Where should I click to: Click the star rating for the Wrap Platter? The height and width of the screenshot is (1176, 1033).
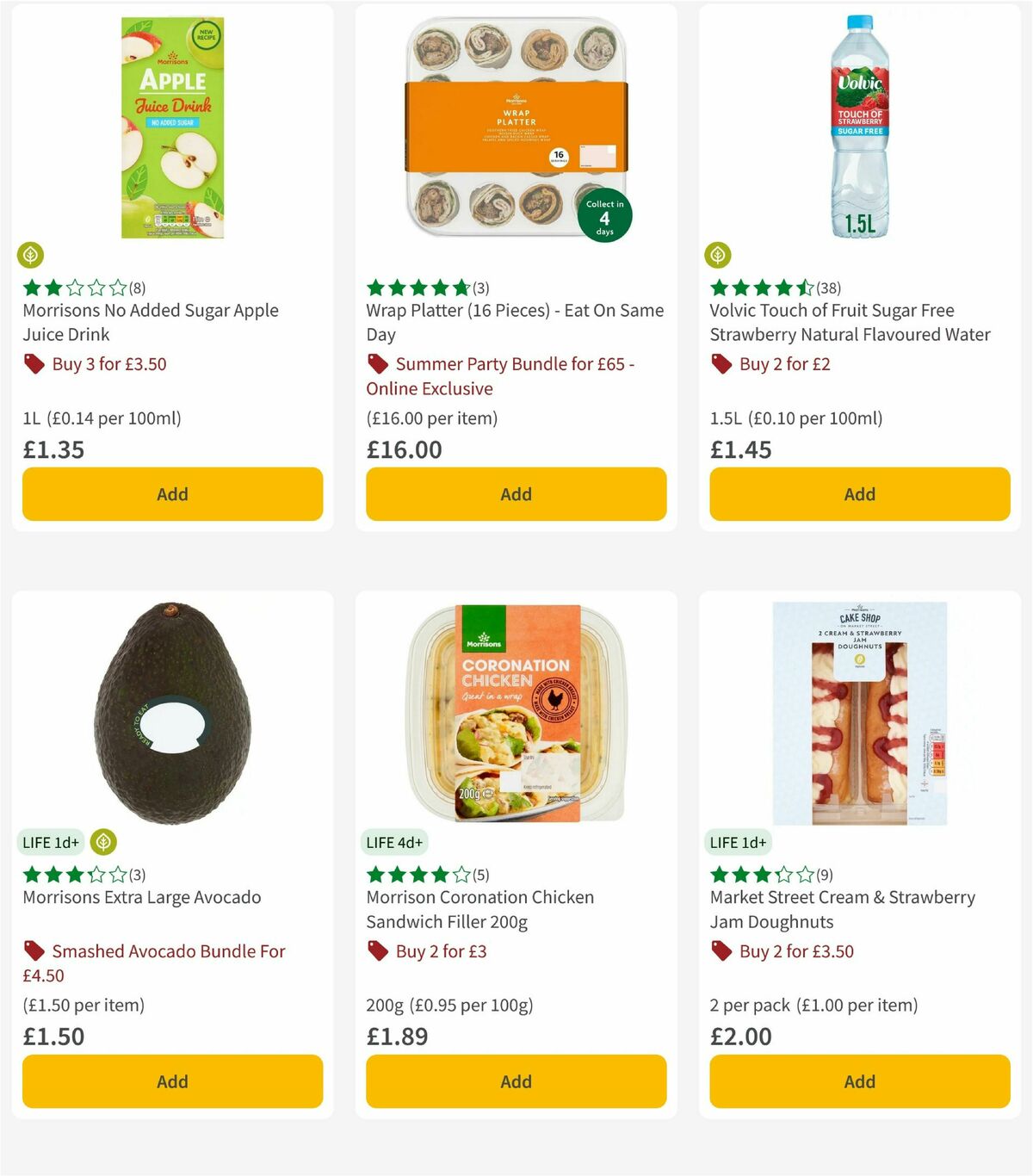pos(418,288)
